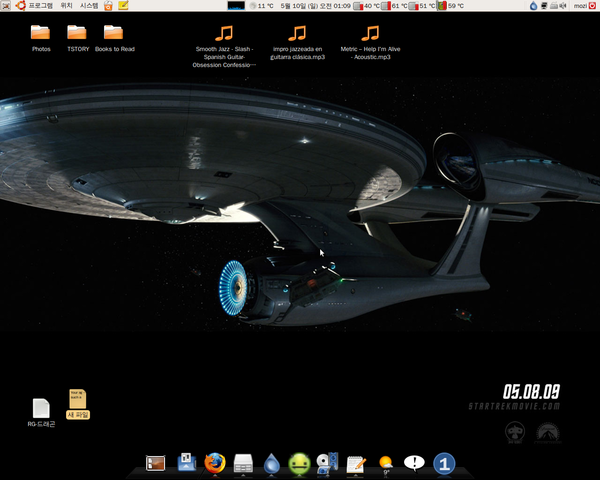The image size is (600, 480).
Task: Click the 59 °C temperature sensor
Action: [x=451, y=6]
